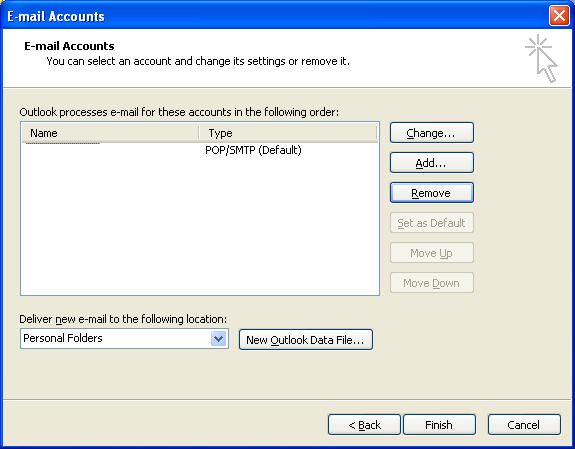This screenshot has height=449, width=575.
Task: Go back with the < Back button
Action: pos(364,425)
